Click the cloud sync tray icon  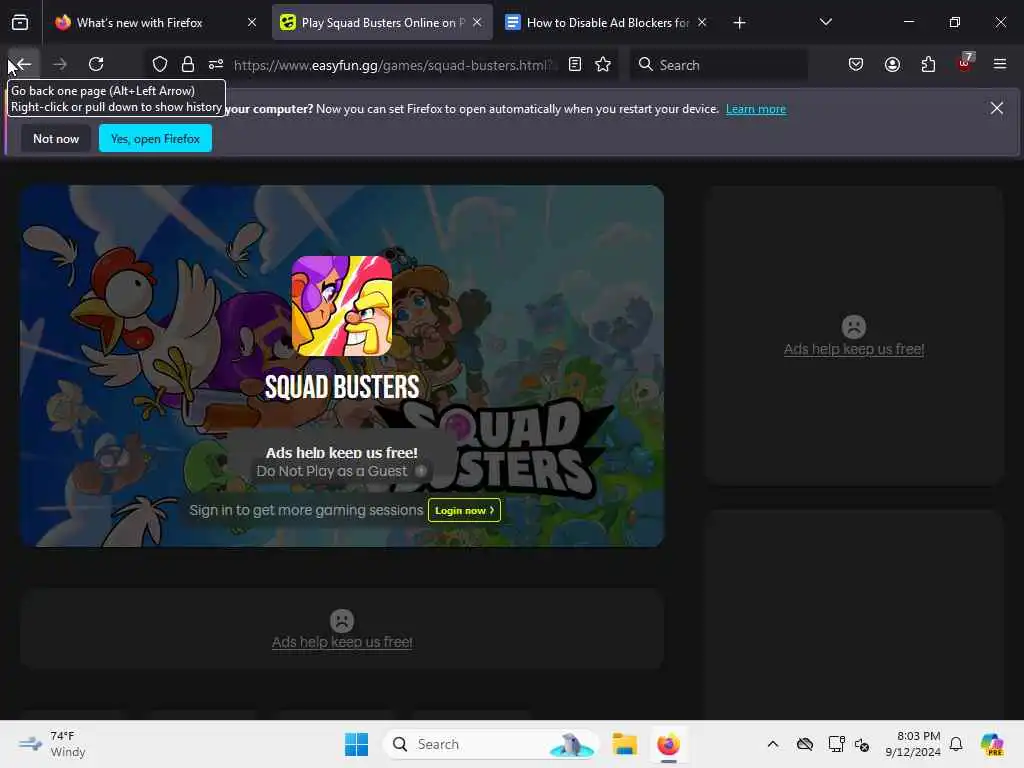[x=805, y=744]
